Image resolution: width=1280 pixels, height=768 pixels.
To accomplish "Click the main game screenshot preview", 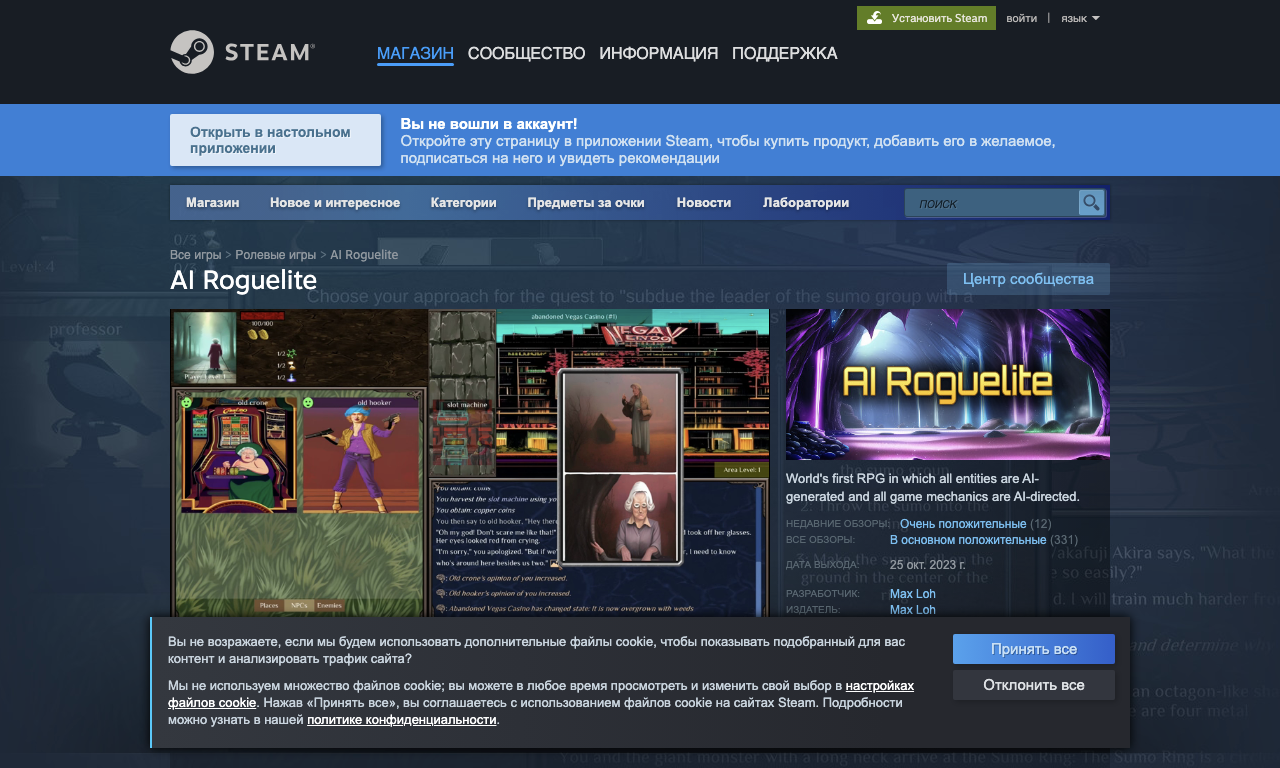I will tap(470, 463).
